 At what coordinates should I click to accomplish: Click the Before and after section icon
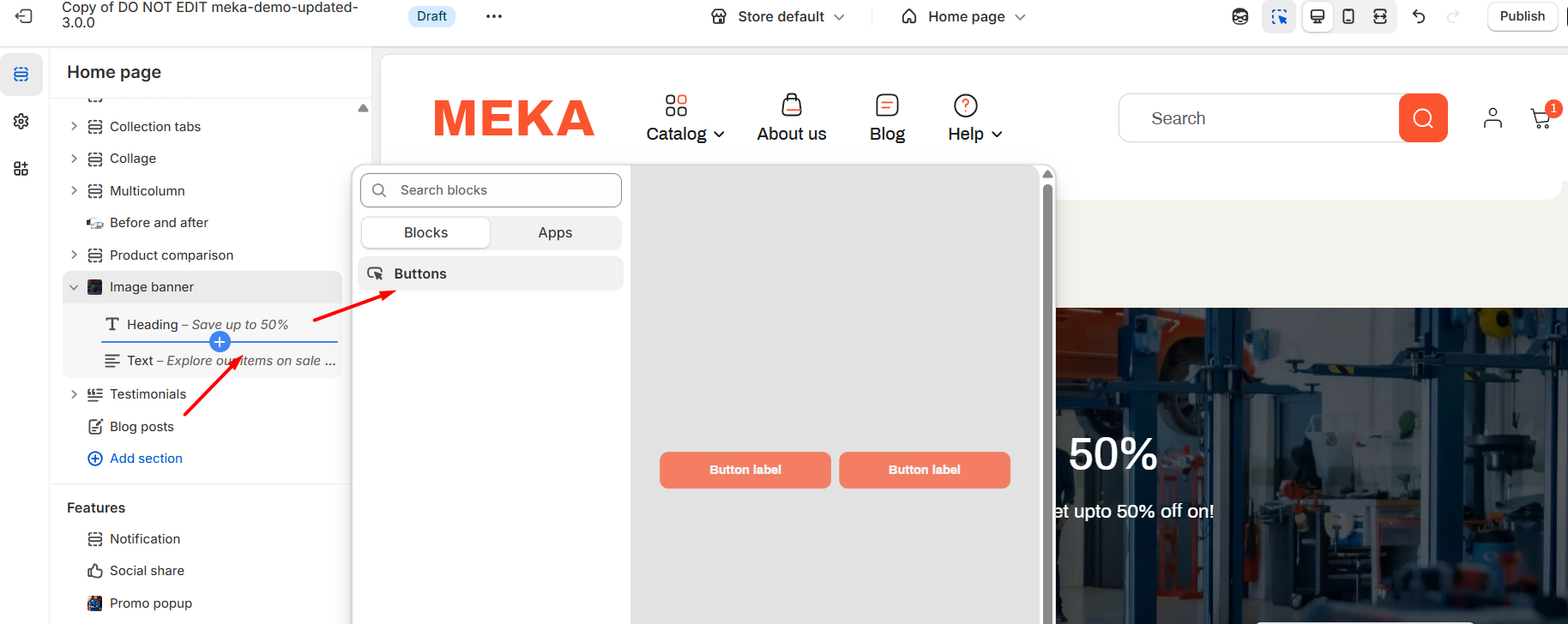coord(95,224)
